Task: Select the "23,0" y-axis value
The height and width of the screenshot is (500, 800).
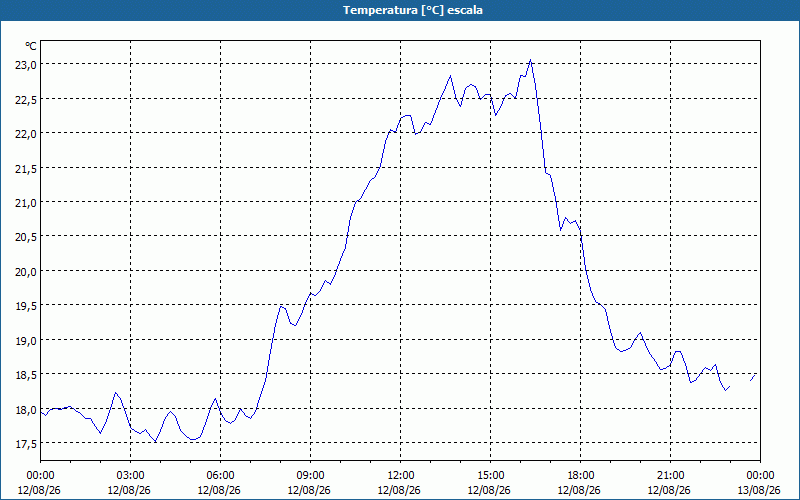Action: pos(27,65)
